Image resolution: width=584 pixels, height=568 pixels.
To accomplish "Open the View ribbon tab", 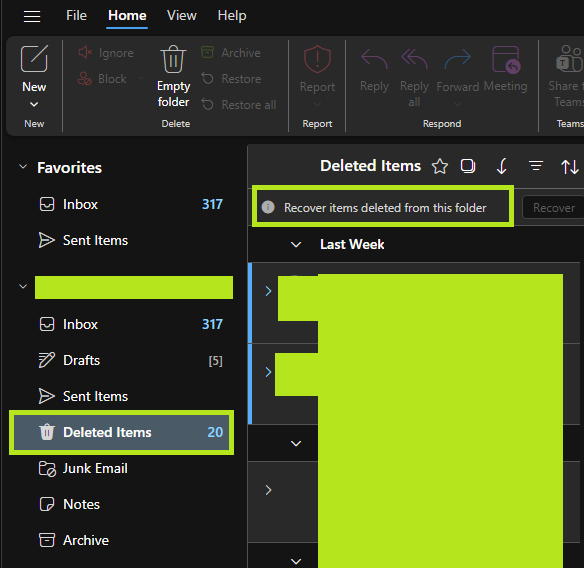I will (x=181, y=16).
